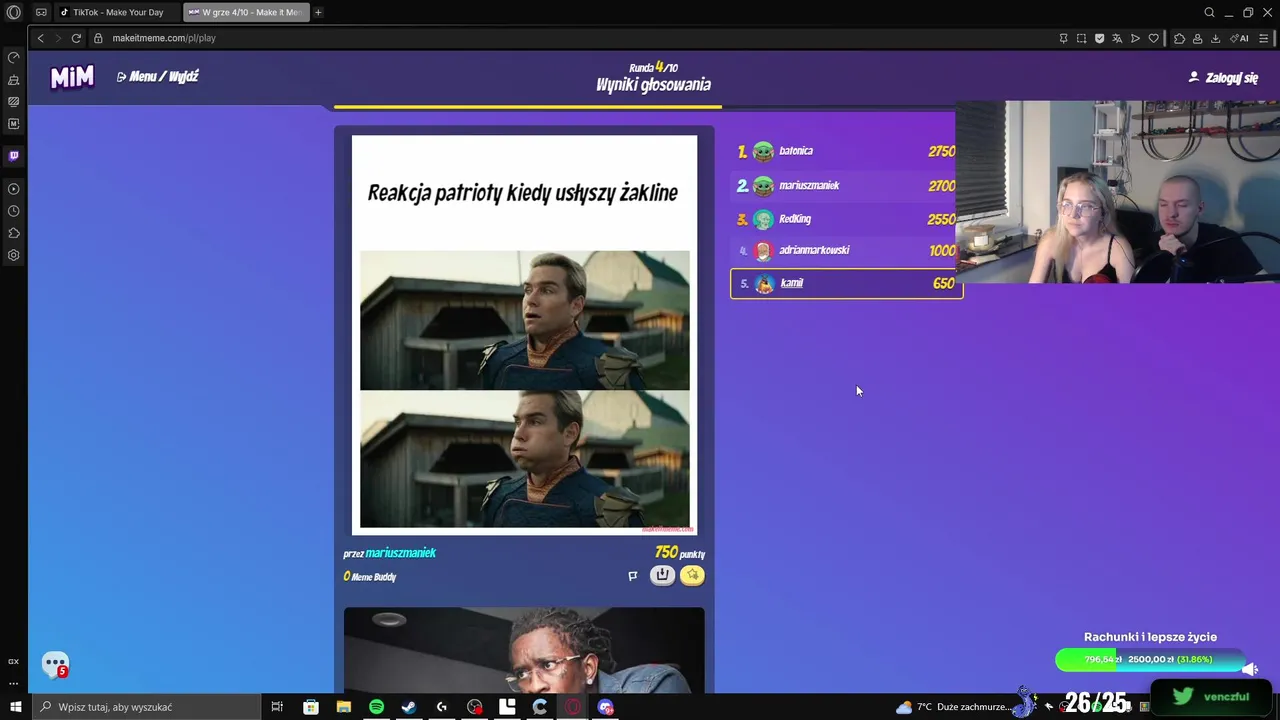Screen dimensions: 1280x720
Task: Open a new browser tab
Action: click(x=318, y=12)
